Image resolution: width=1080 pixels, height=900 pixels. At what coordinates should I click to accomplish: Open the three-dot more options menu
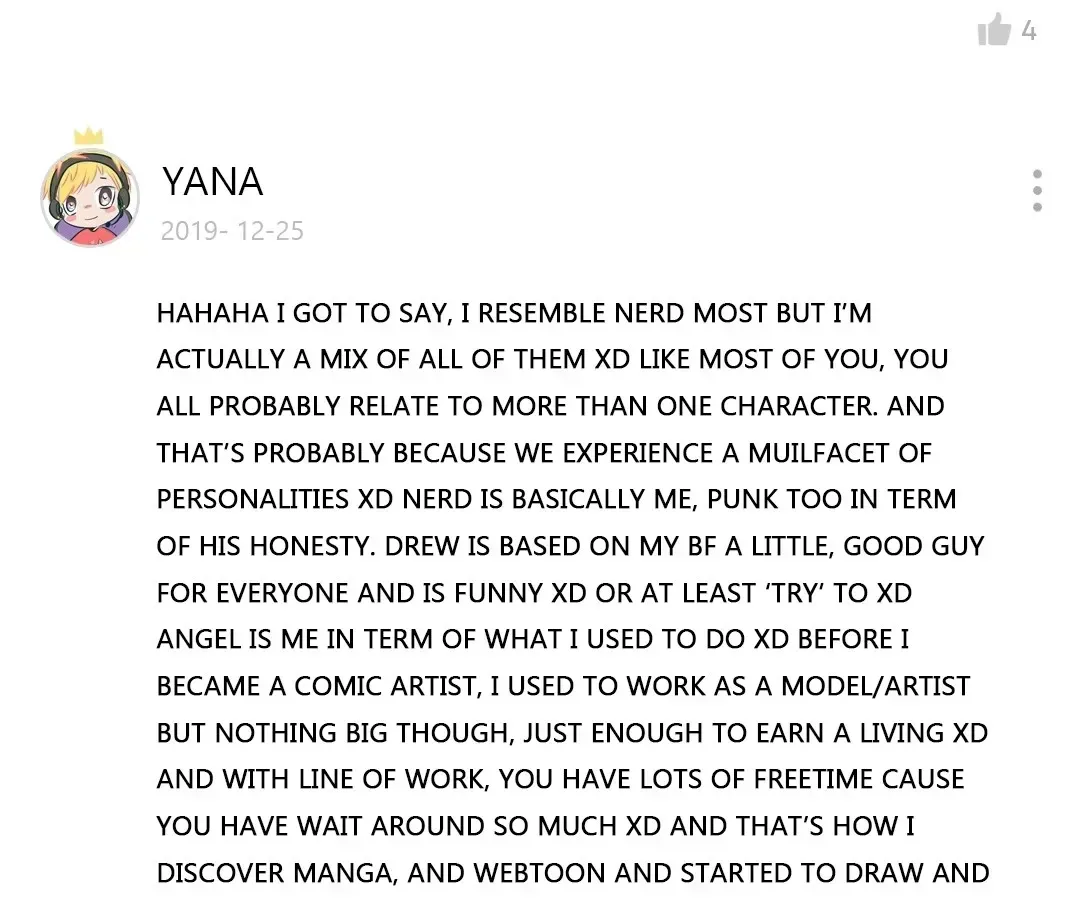[x=1037, y=190]
